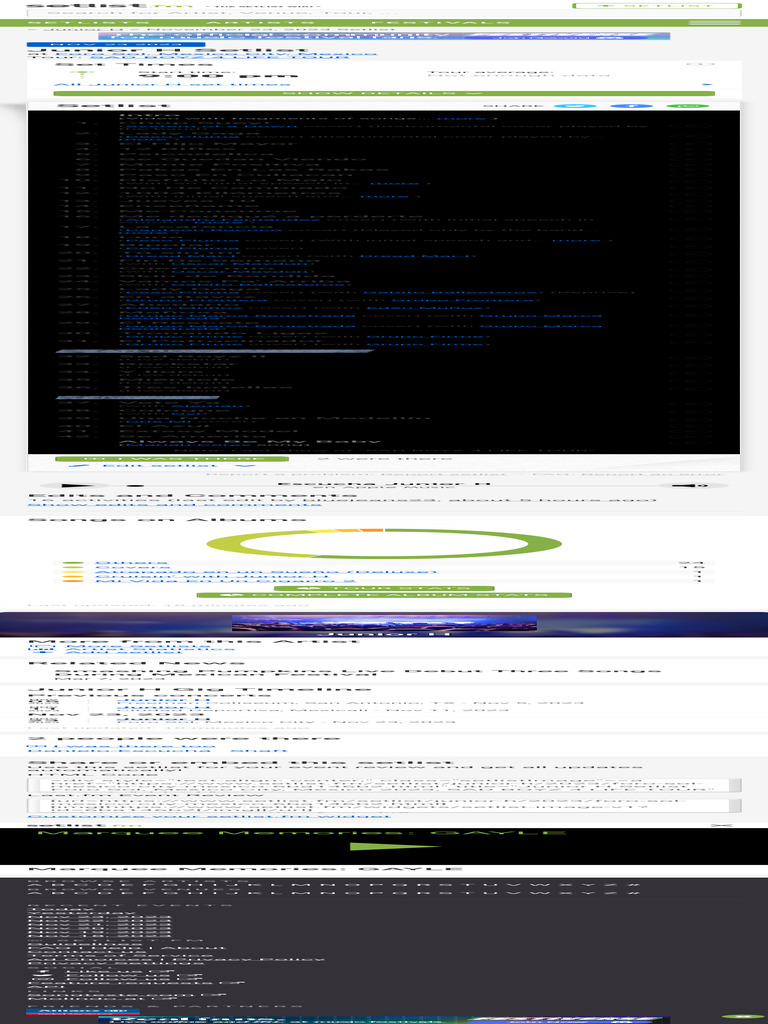The height and width of the screenshot is (1024, 768).
Task: Open Yesterday under Recent Events
Action: [x=81, y=911]
